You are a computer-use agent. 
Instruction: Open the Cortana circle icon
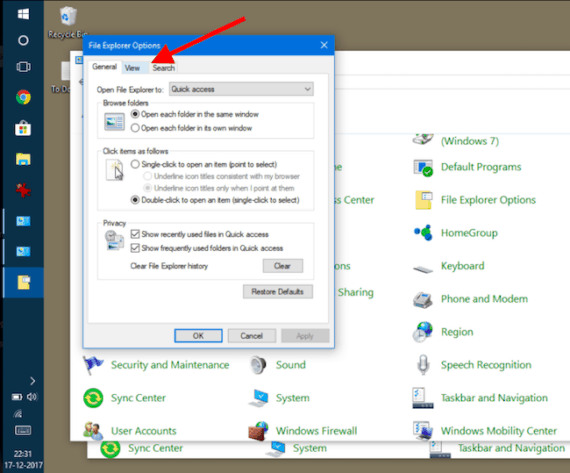tap(23, 40)
